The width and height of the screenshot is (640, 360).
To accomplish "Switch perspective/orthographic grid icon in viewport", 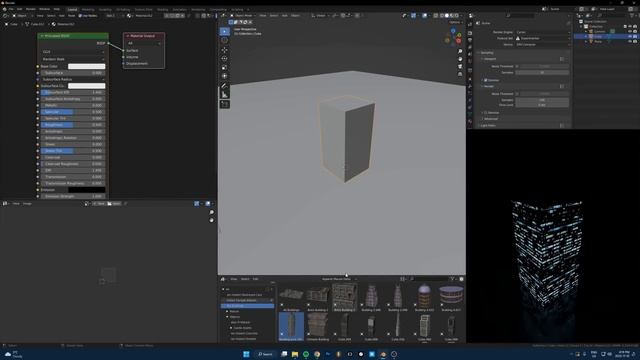I will [460, 74].
